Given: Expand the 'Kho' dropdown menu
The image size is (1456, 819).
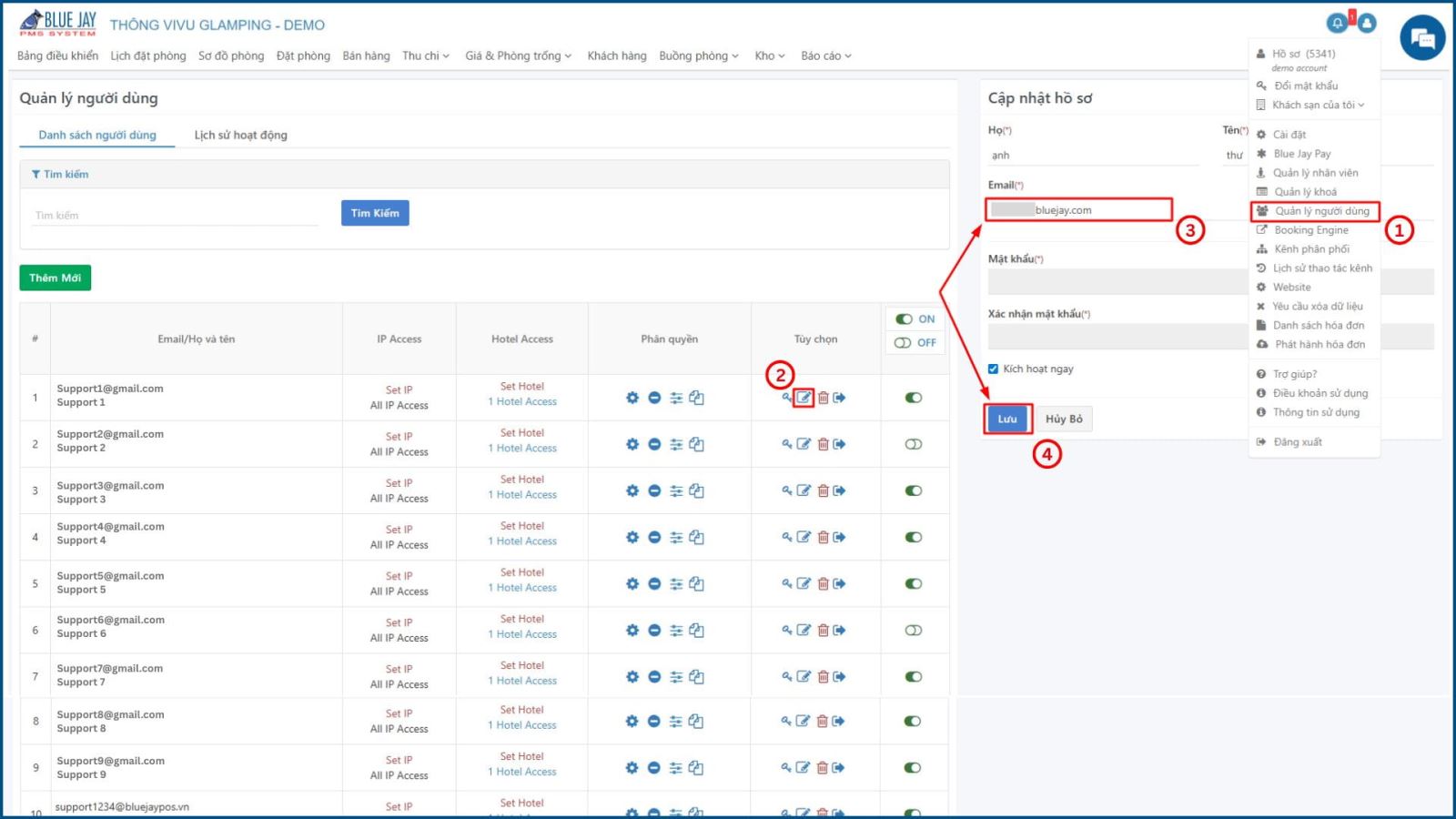Looking at the screenshot, I should (x=770, y=56).
